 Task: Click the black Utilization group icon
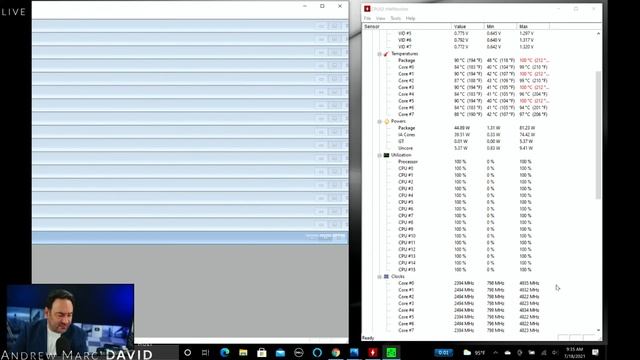coord(387,155)
